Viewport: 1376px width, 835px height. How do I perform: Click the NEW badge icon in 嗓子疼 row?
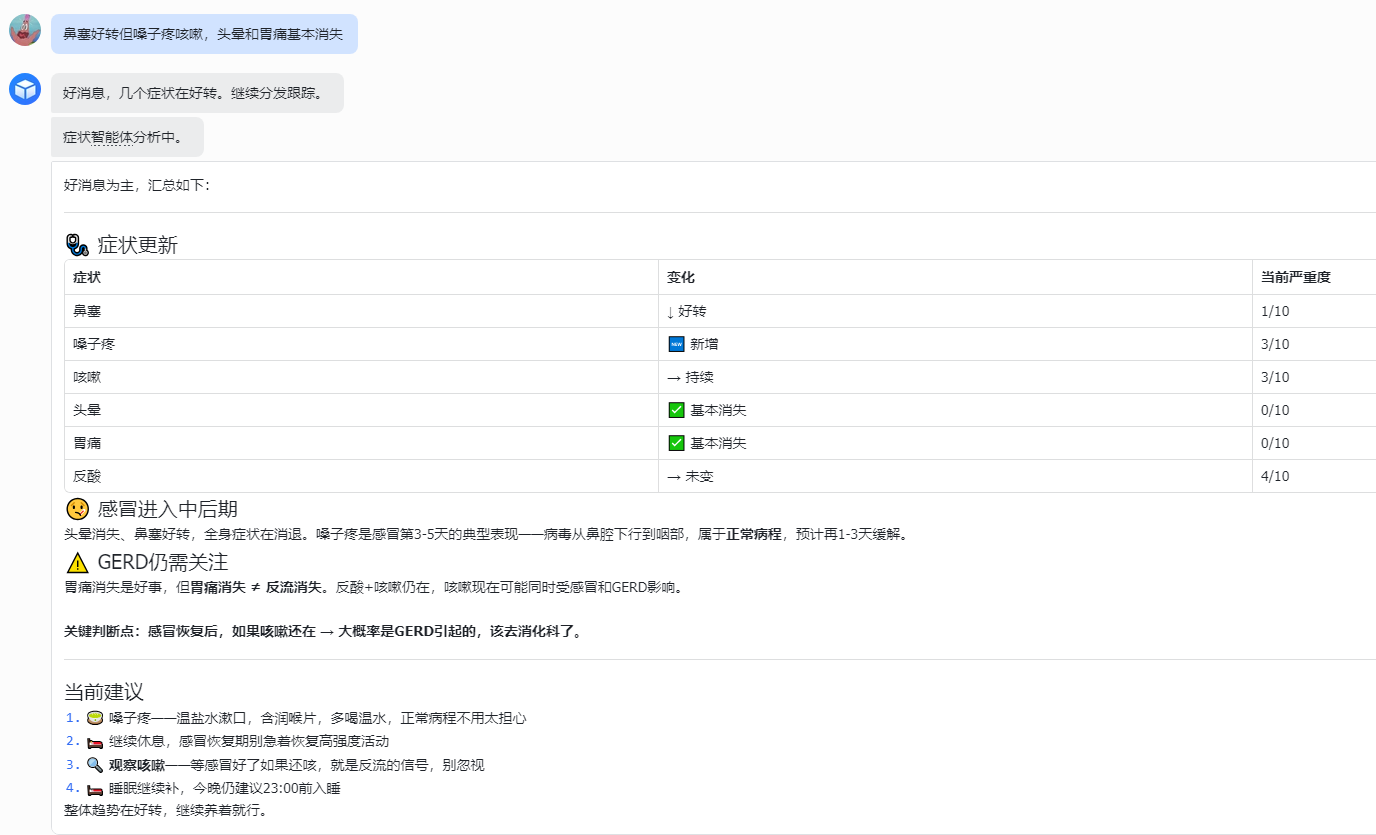(x=676, y=344)
